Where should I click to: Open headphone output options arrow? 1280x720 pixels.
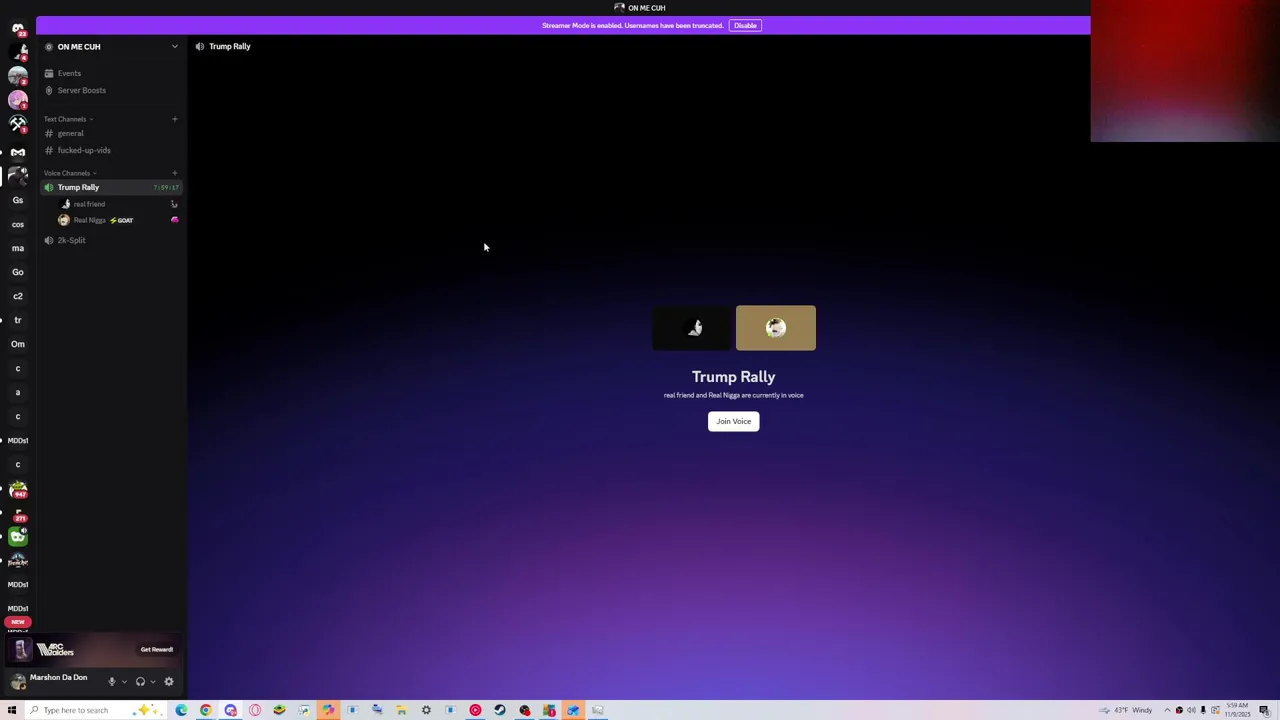click(x=153, y=682)
